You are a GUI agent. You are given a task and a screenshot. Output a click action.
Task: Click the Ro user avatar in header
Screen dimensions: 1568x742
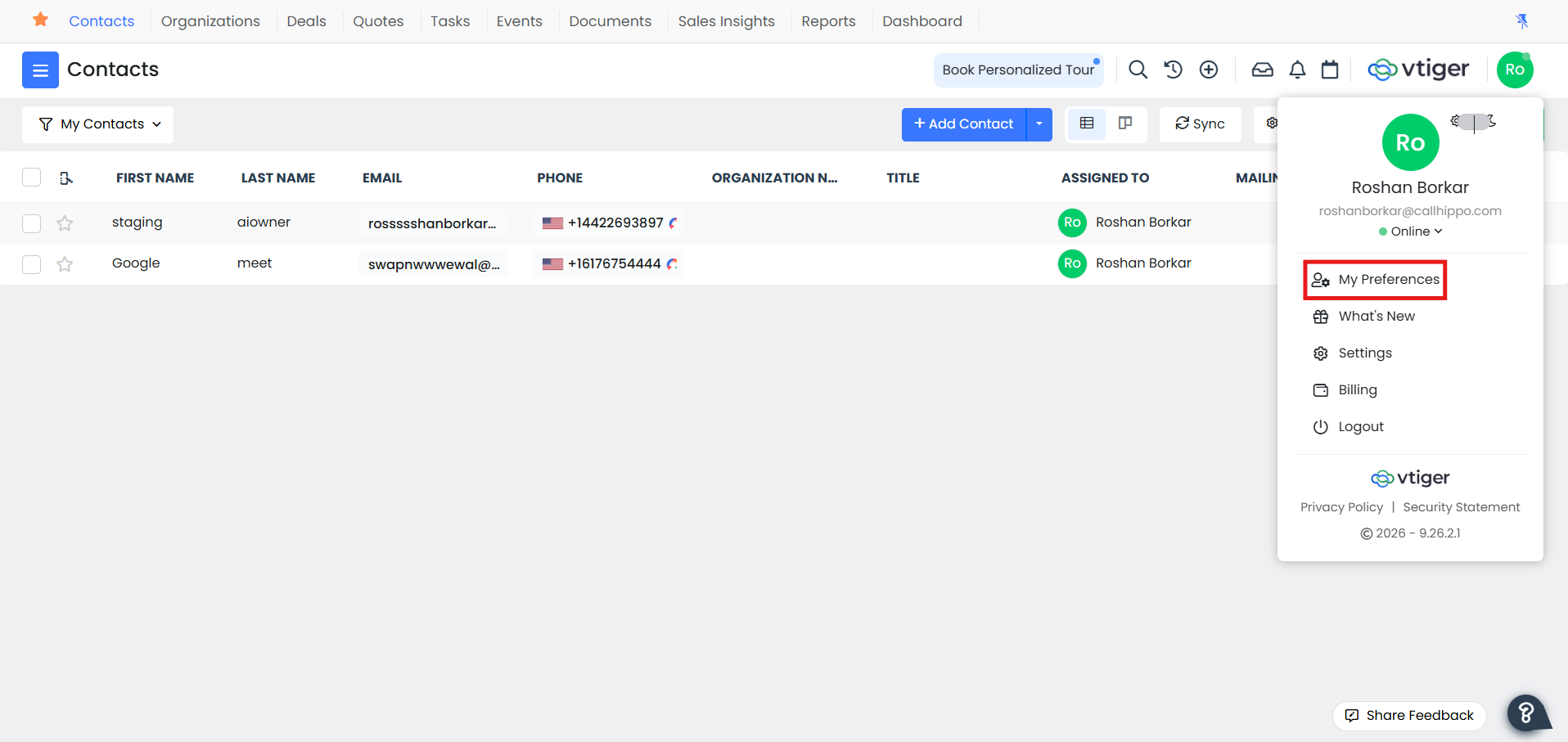tap(1515, 70)
